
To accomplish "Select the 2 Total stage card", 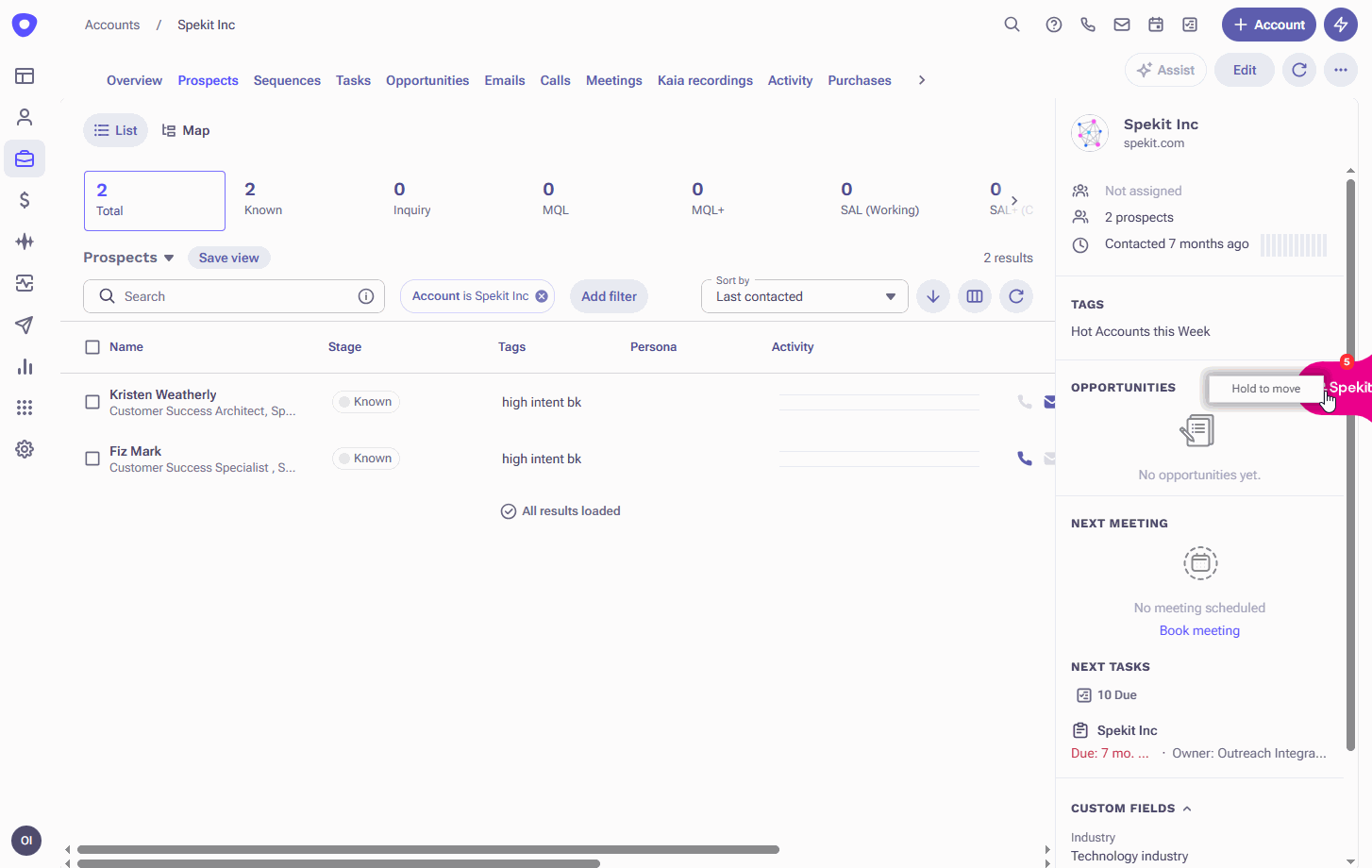I will click(x=155, y=201).
